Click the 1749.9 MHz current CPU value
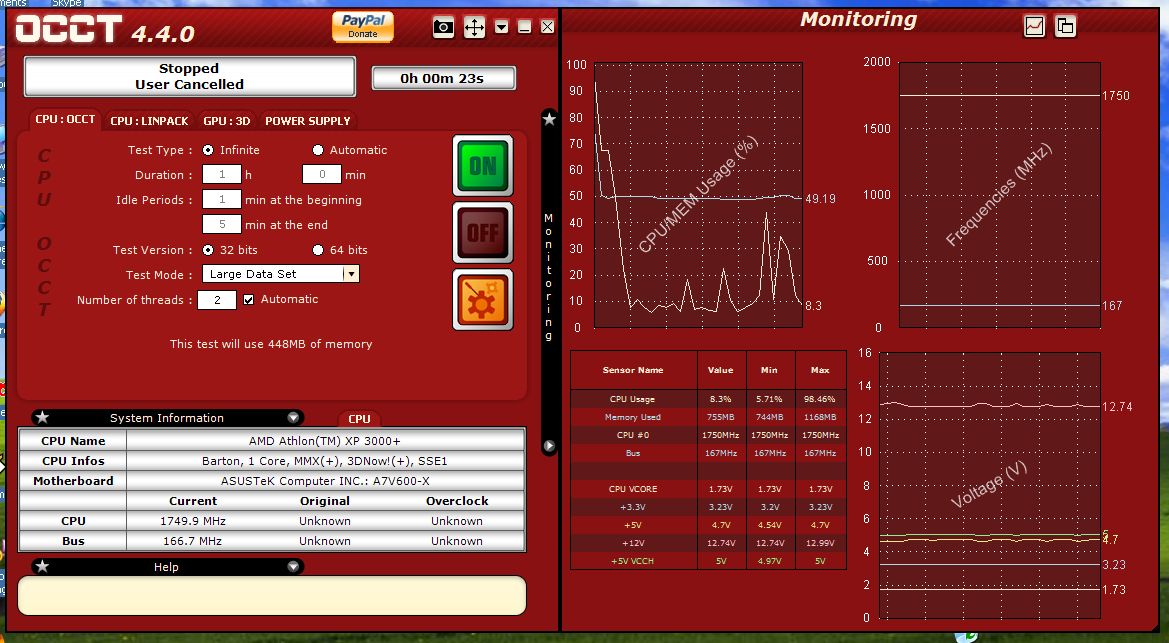The image size is (1169, 643). pos(193,521)
